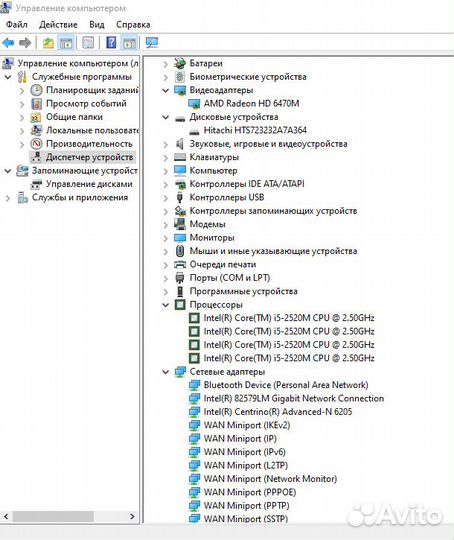Screen dimensions: 454x540
Task: Click the show/hide console tree toolbar icon
Action: (x=66, y=43)
